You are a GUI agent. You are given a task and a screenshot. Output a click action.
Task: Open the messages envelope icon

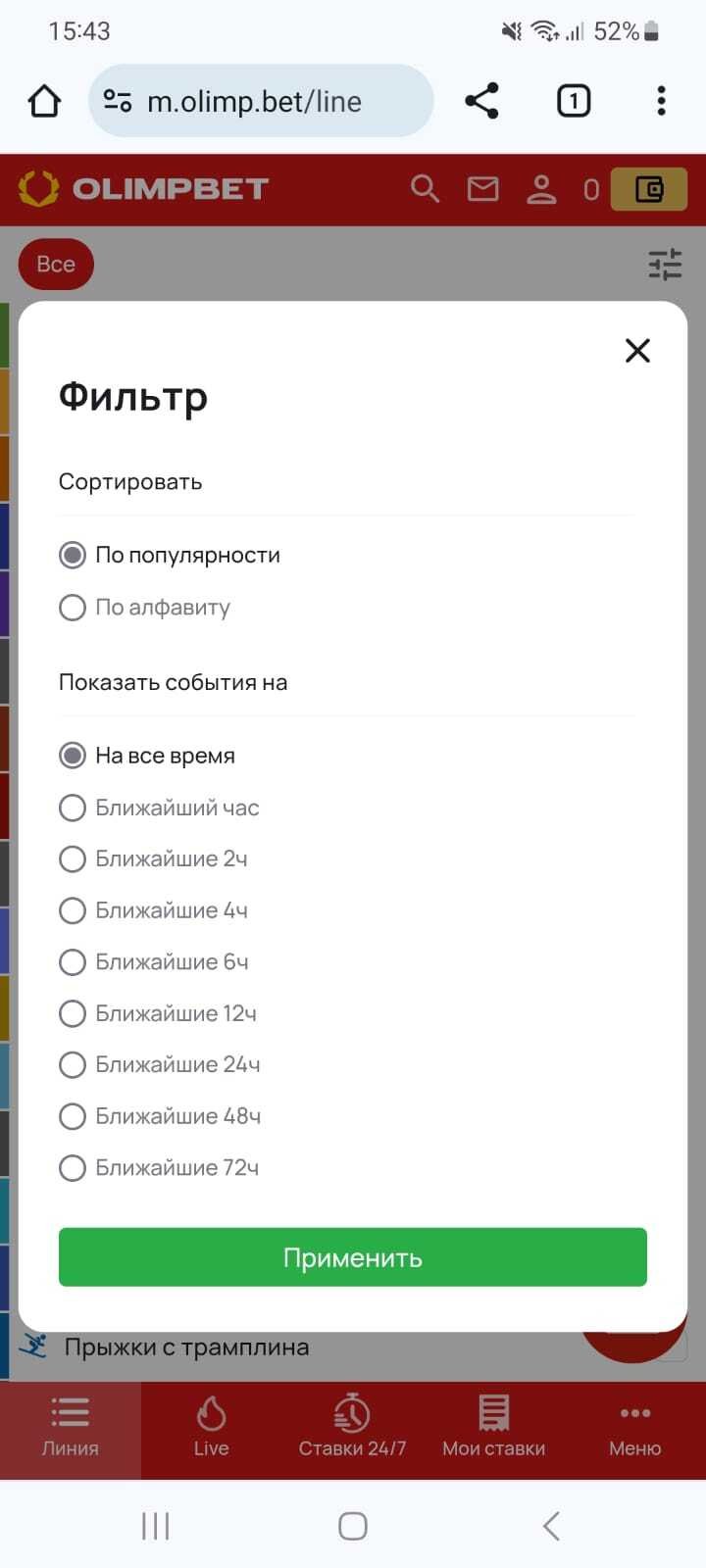(482, 188)
